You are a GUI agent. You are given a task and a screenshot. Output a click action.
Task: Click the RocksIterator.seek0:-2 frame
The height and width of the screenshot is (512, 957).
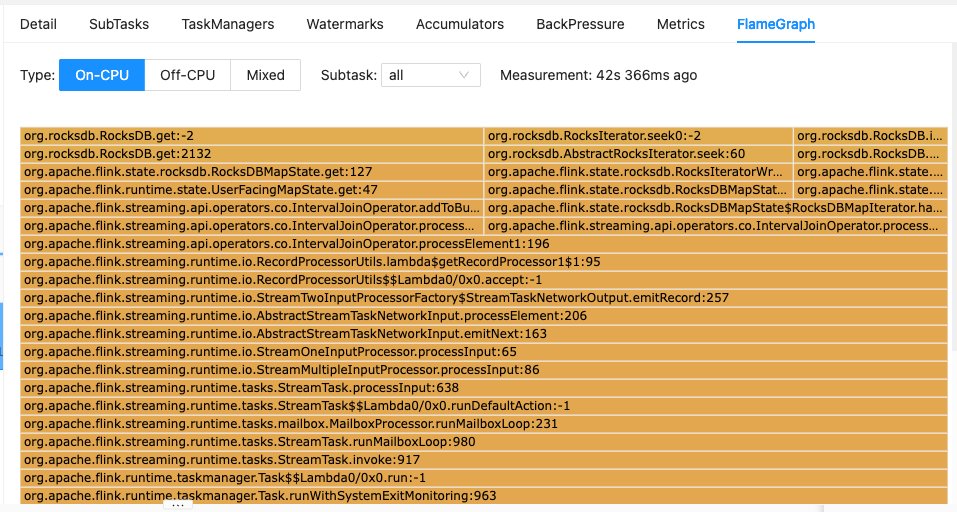(638, 135)
